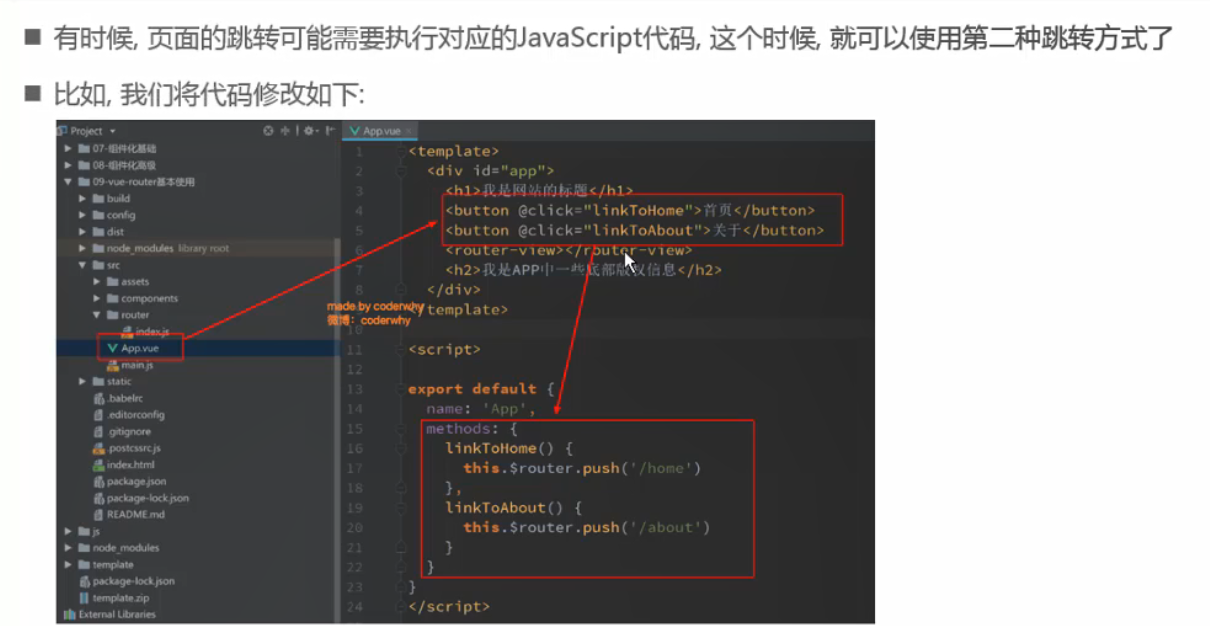Click the .gitignore file icon
1210x626 pixels.
pos(98,431)
